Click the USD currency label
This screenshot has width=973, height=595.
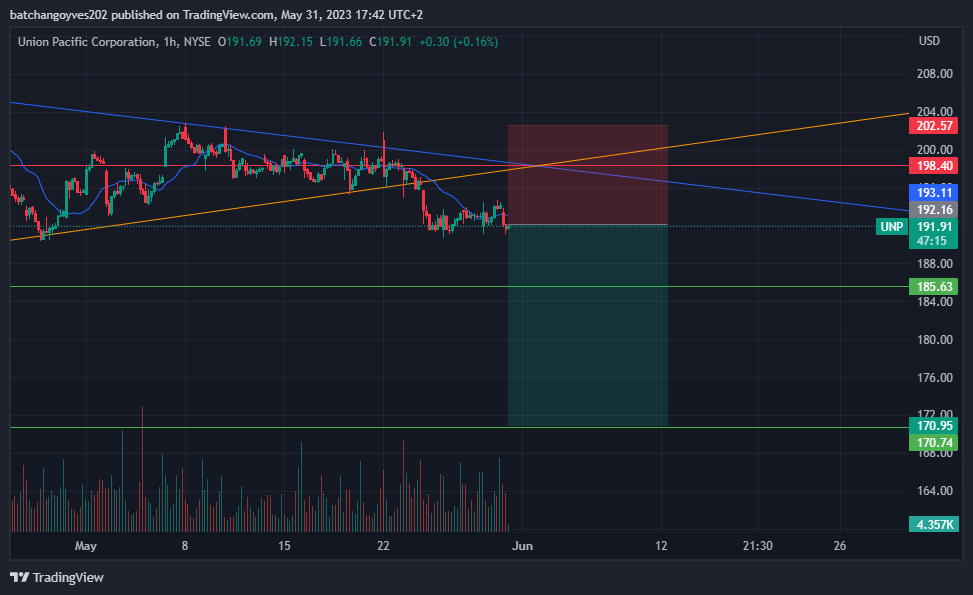929,41
